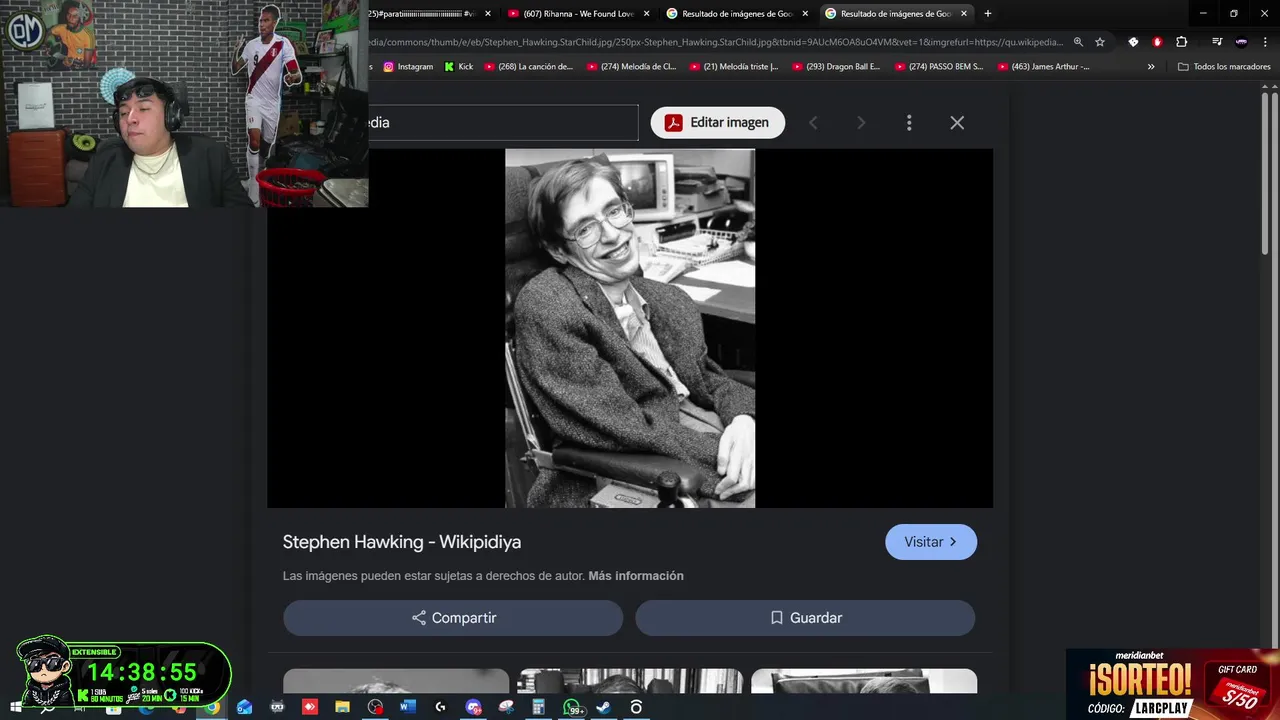
Task: Open the (274) Melodía de Cl... bookmark
Action: [632, 67]
